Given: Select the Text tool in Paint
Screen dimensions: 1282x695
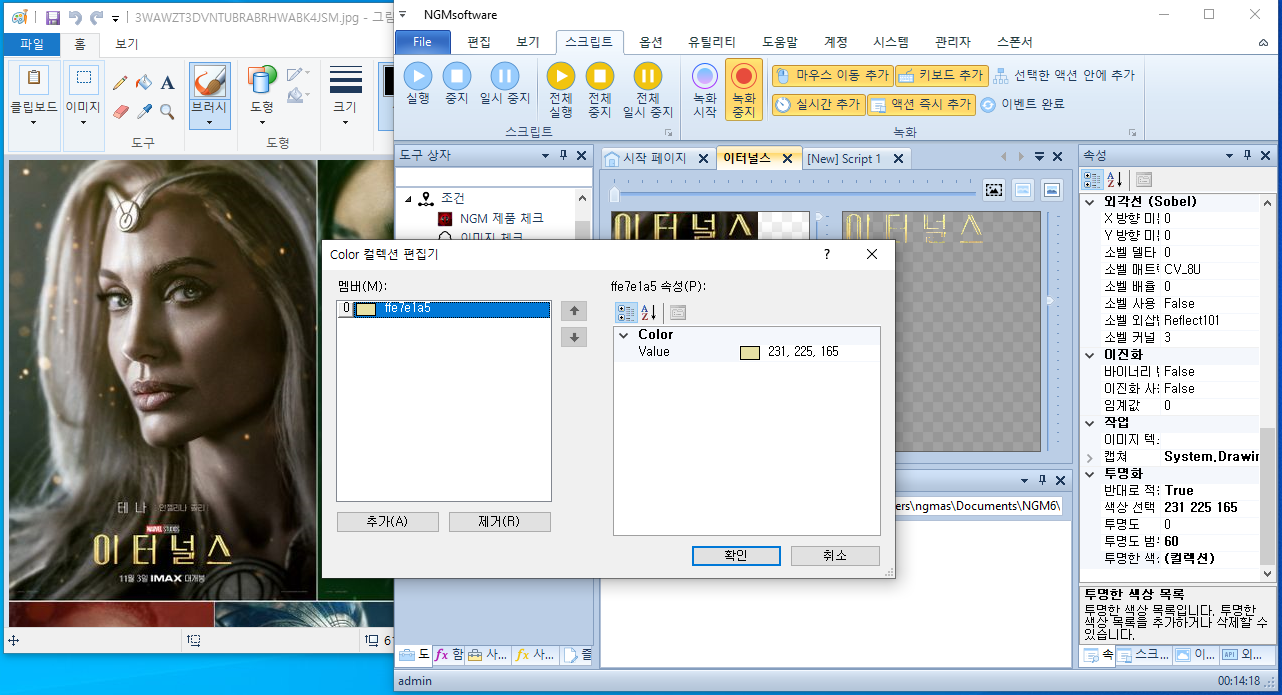Looking at the screenshot, I should coord(167,82).
